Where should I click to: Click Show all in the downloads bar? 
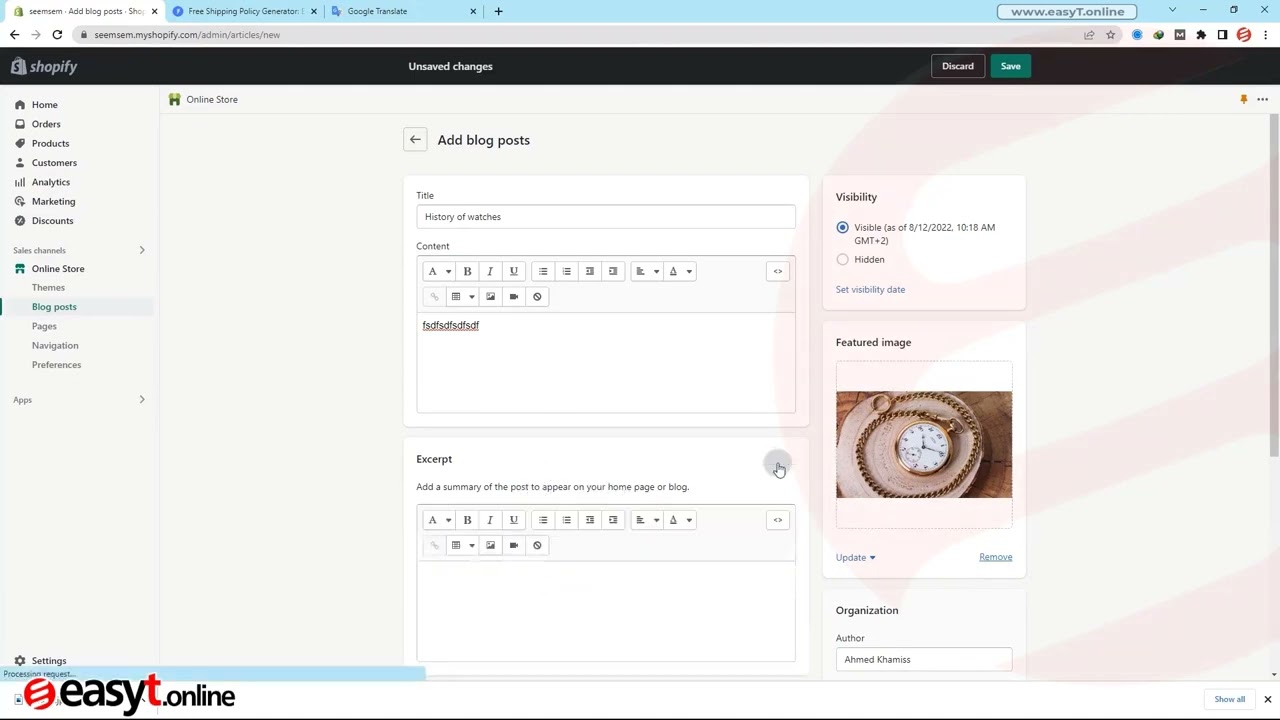tap(1229, 699)
